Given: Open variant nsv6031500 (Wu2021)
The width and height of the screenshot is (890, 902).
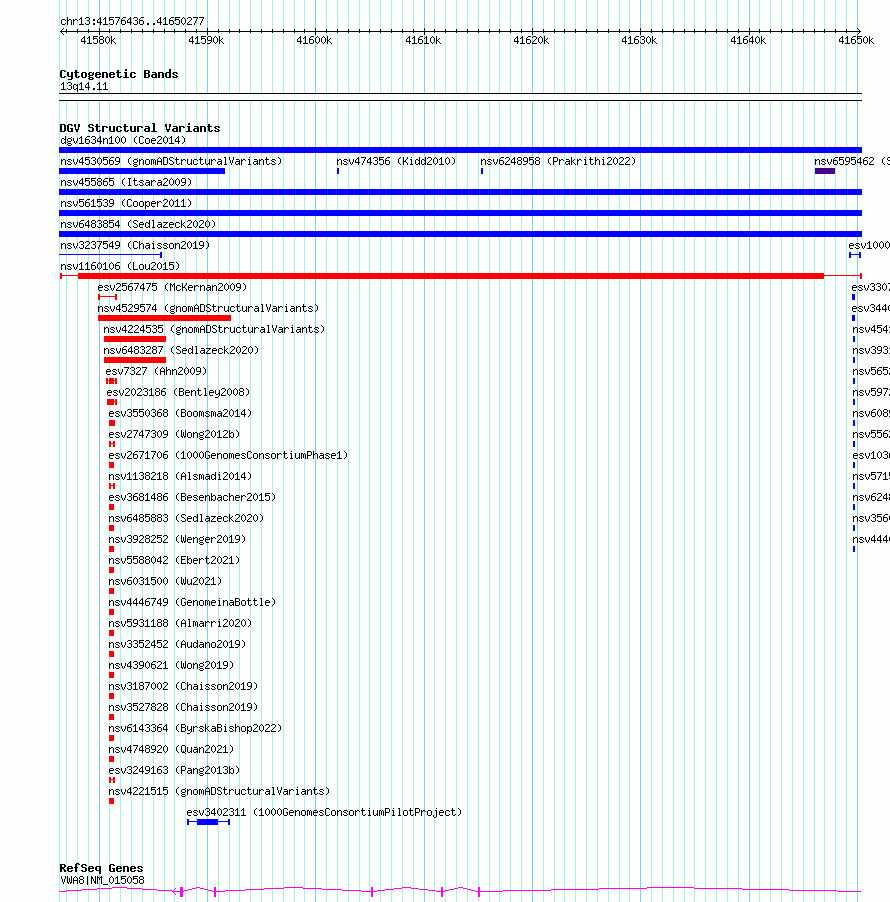Looking at the screenshot, I should tap(166, 581).
